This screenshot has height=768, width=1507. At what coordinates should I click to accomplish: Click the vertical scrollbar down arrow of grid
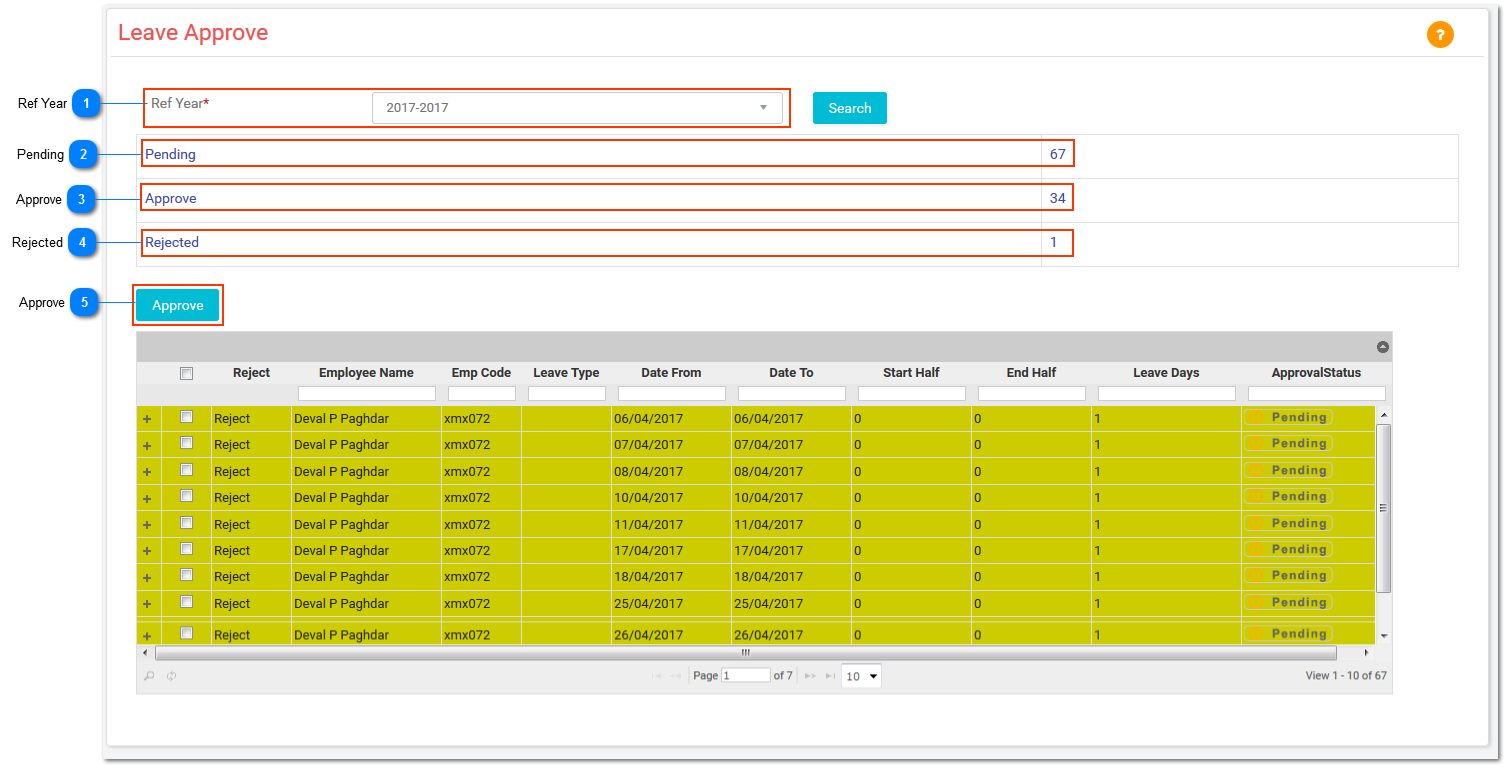point(1384,636)
